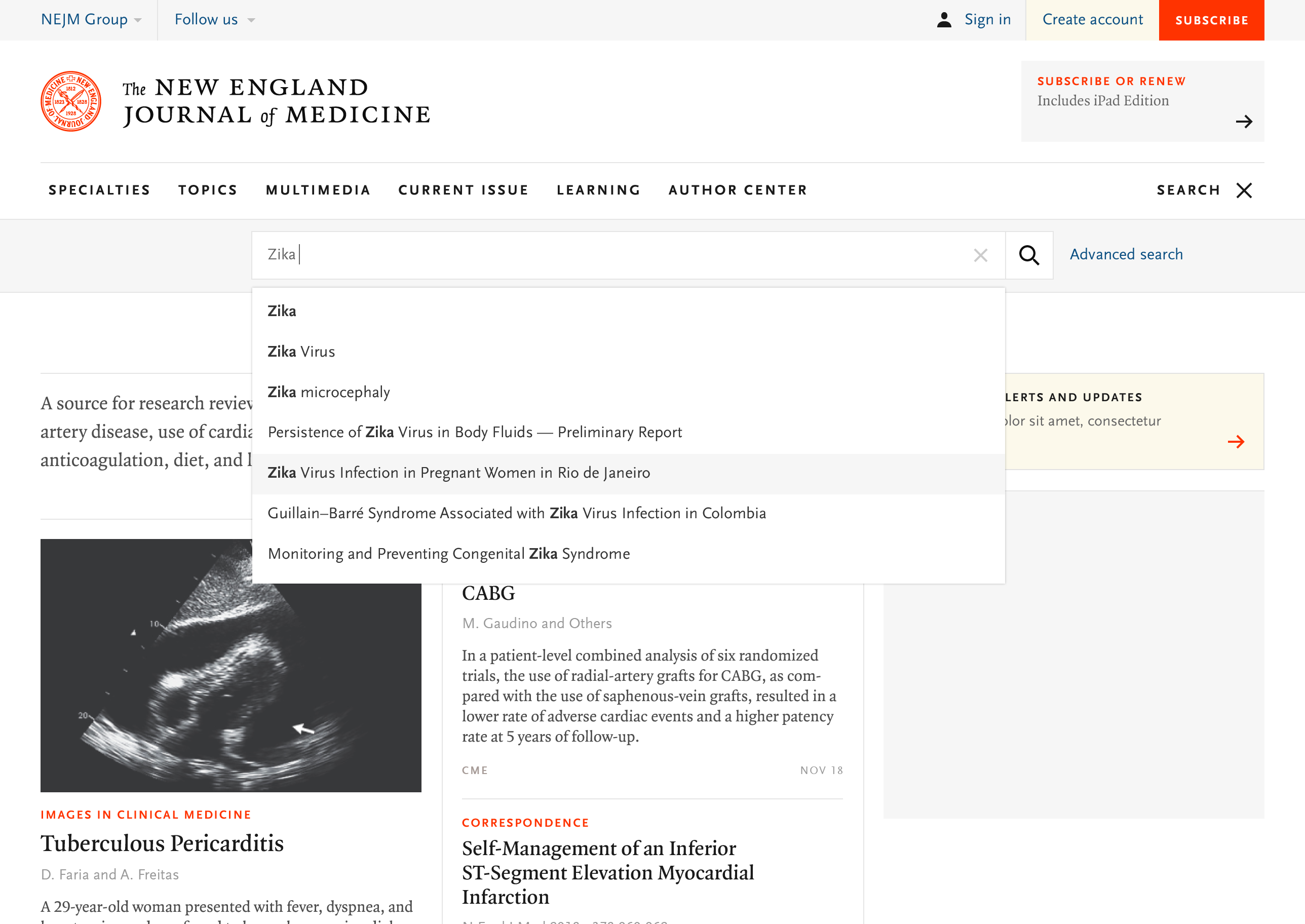
Task: Open the Author Center menu
Action: (738, 190)
